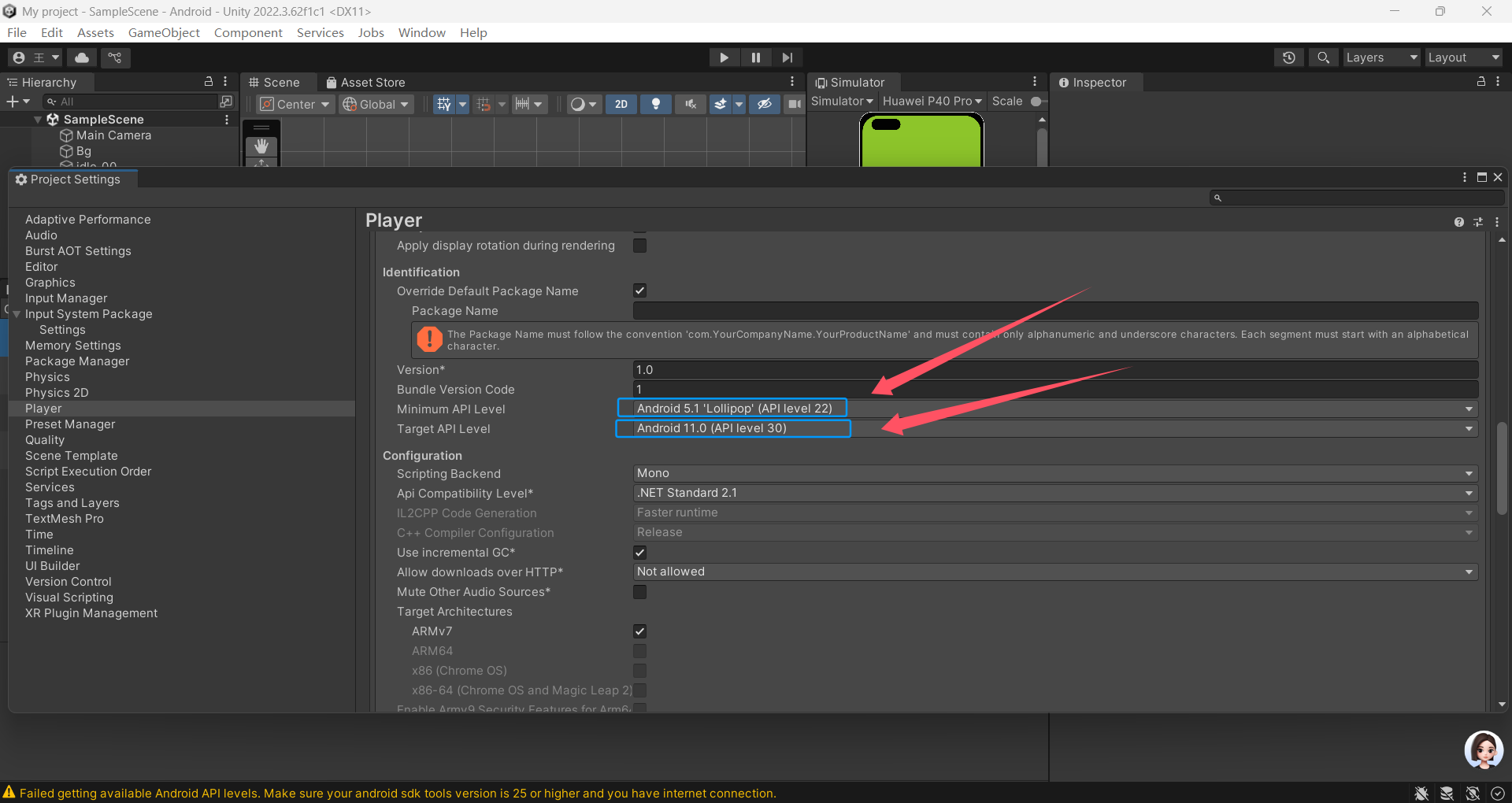Open the Layers dropdown

[1381, 57]
